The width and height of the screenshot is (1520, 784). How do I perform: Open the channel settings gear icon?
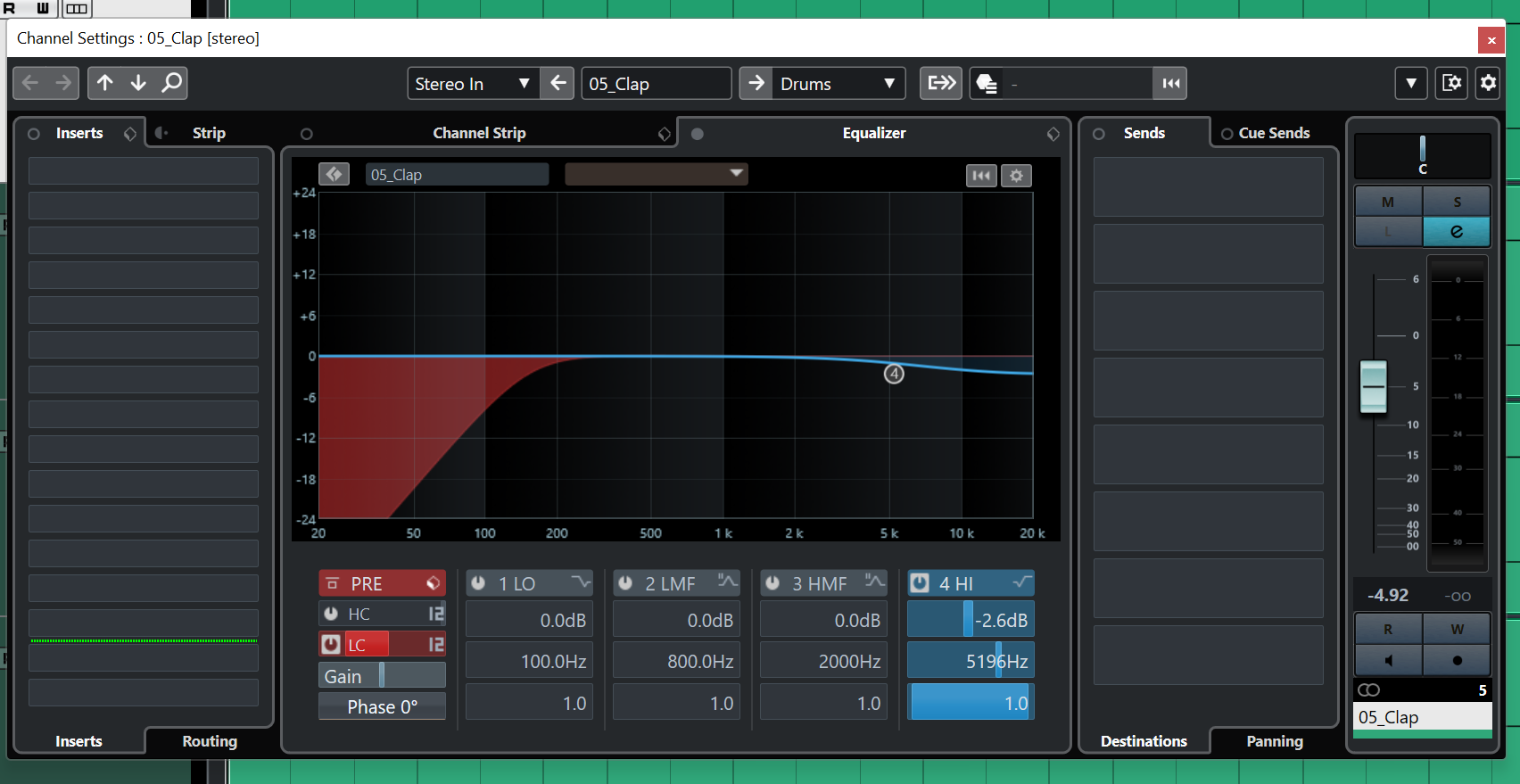tap(1488, 83)
